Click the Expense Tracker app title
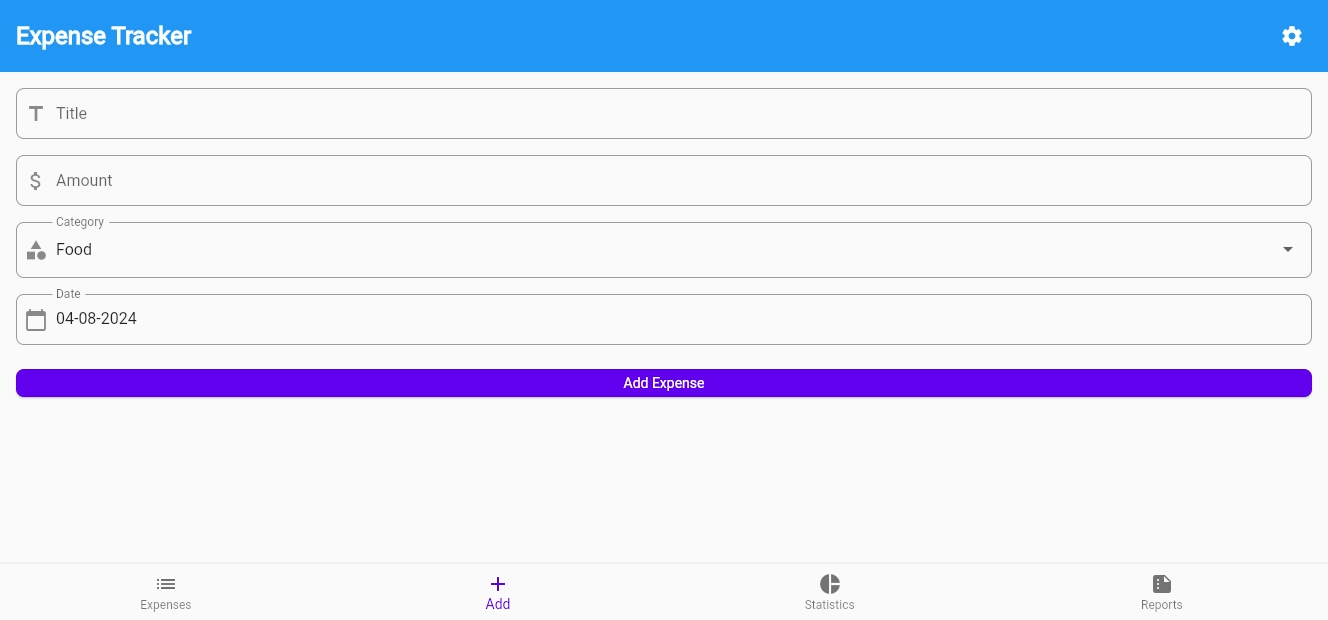 tap(104, 36)
